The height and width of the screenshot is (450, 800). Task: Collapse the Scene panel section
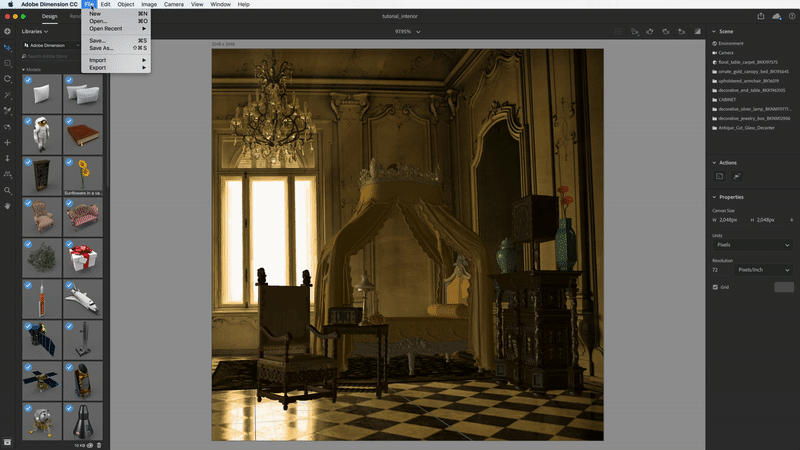[714, 31]
